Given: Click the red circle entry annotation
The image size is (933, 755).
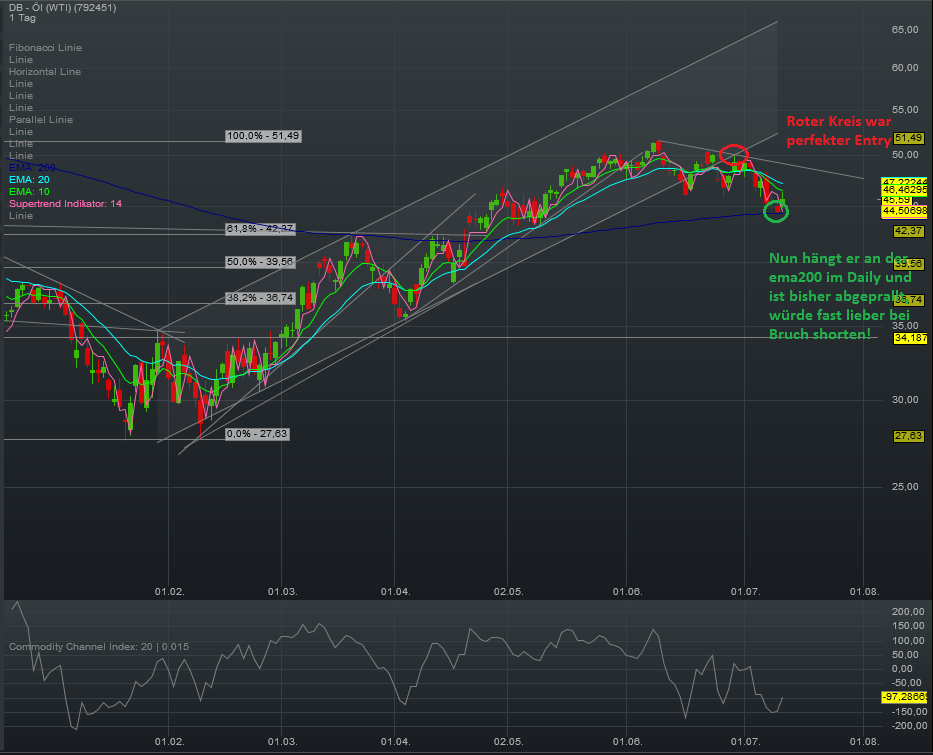Looking at the screenshot, I should [733, 156].
